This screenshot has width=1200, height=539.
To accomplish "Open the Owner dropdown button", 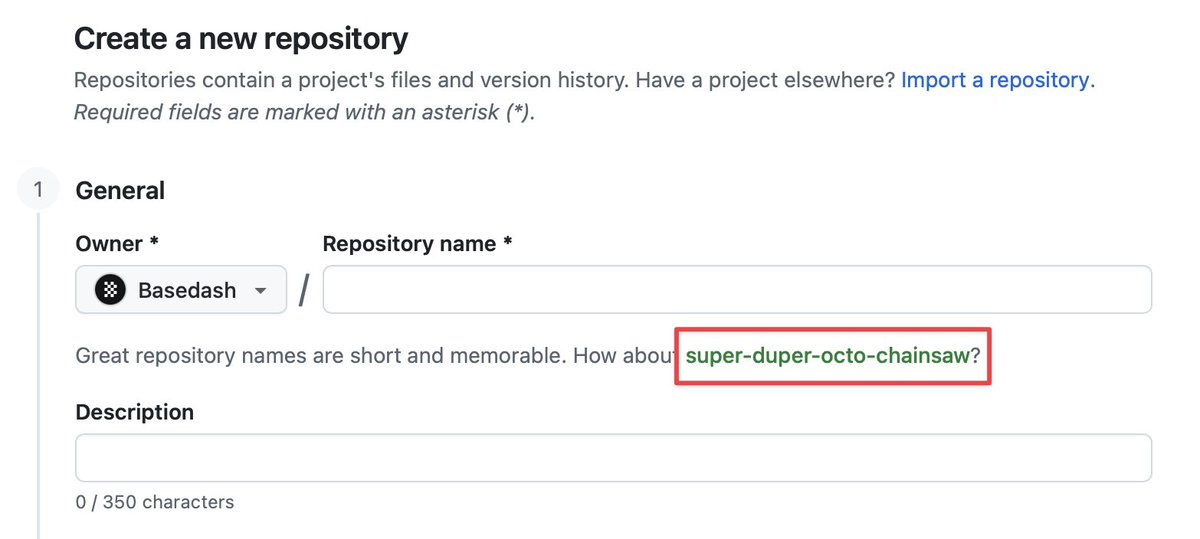I will pos(181,290).
